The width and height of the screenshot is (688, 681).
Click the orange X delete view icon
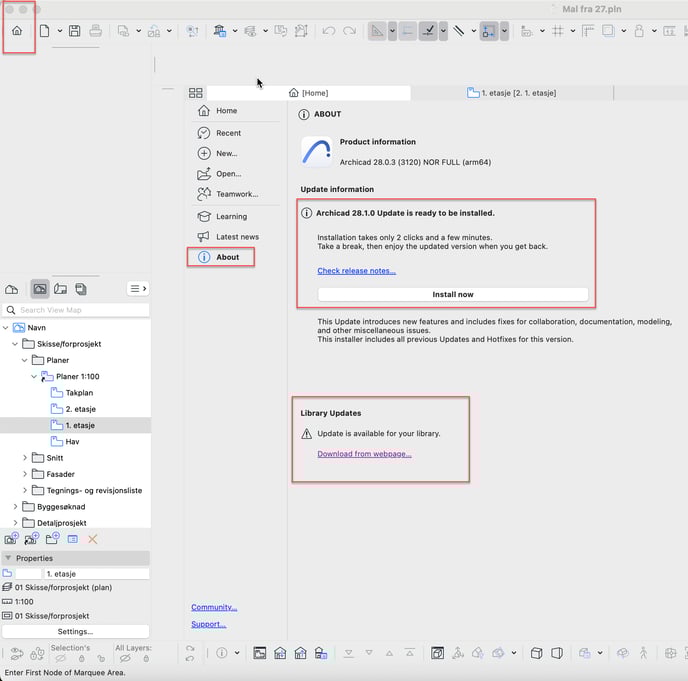pyautogui.click(x=93, y=539)
